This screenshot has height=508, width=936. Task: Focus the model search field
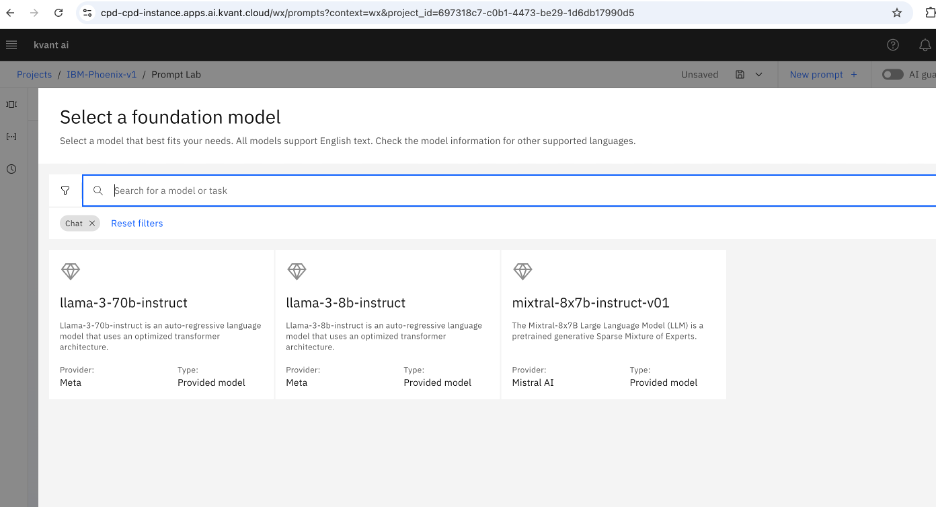[500, 190]
